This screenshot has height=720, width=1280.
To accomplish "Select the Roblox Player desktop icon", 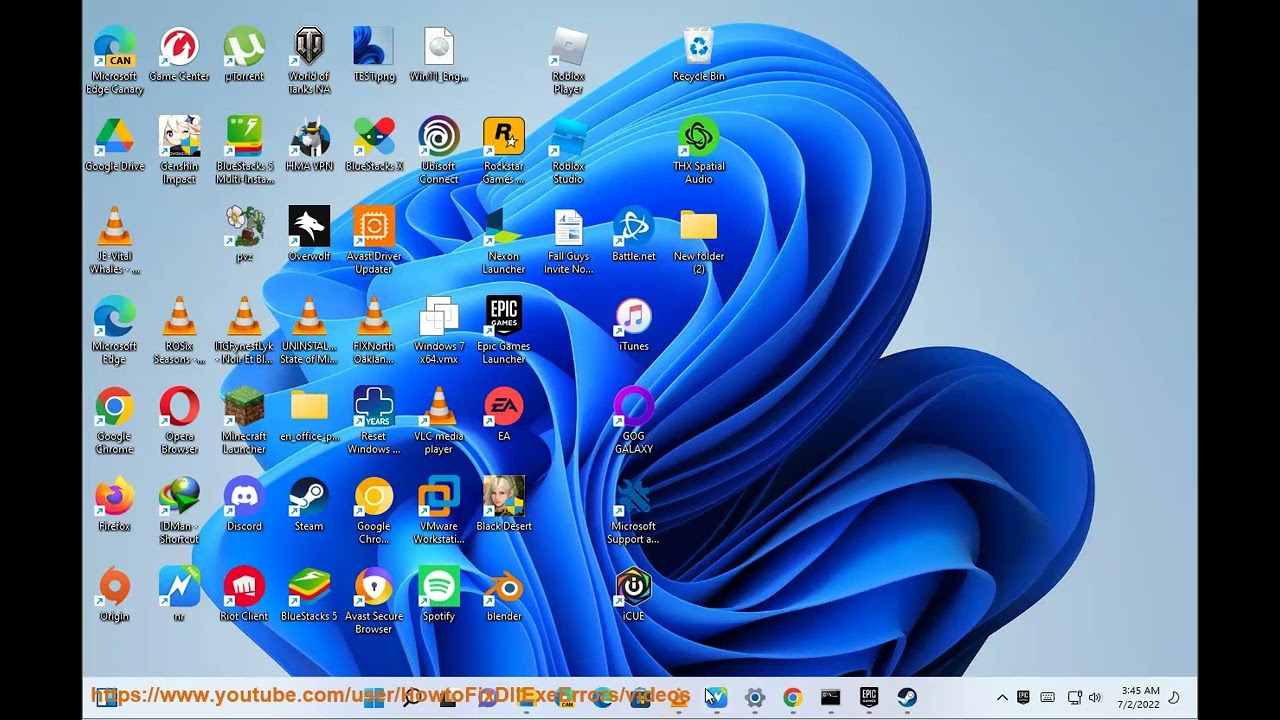I will pyautogui.click(x=568, y=61).
